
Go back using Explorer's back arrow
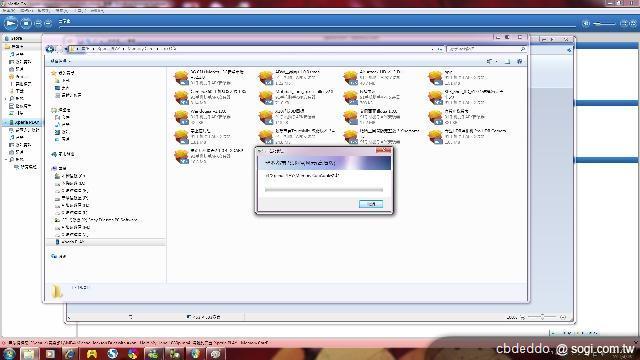(x=50, y=49)
